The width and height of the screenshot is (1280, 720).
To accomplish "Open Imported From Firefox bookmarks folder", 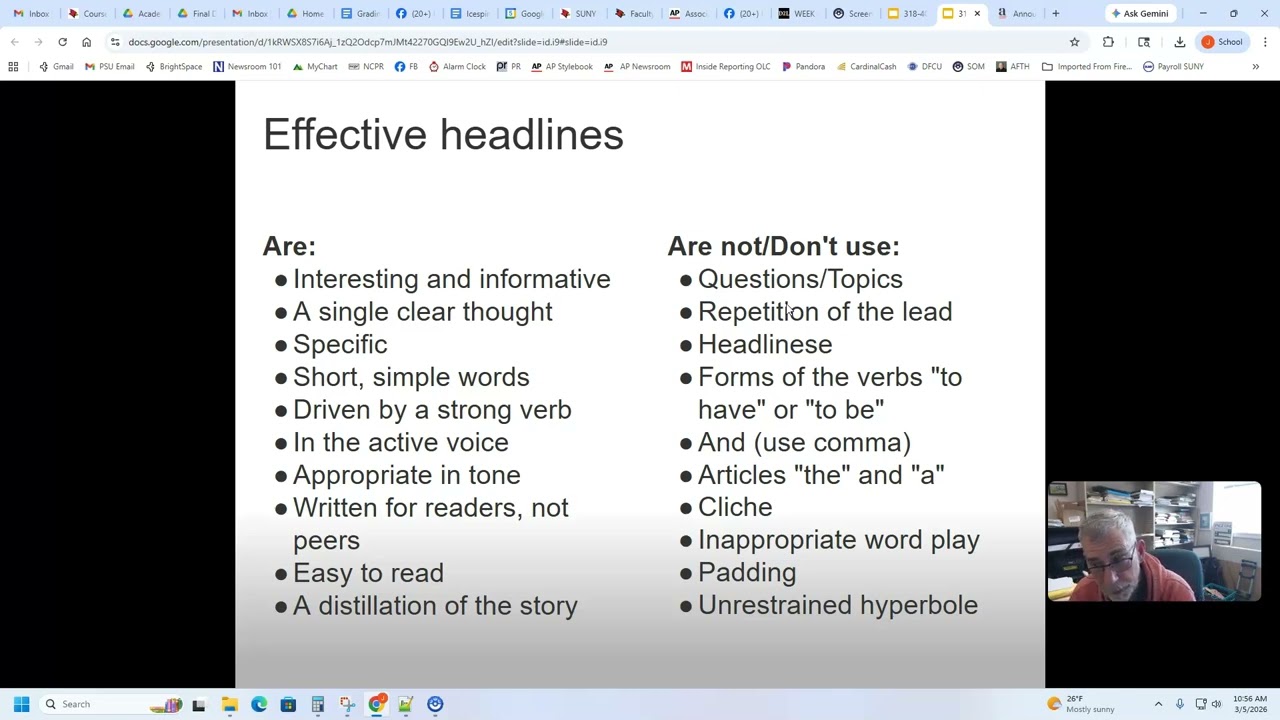I will point(1087,66).
